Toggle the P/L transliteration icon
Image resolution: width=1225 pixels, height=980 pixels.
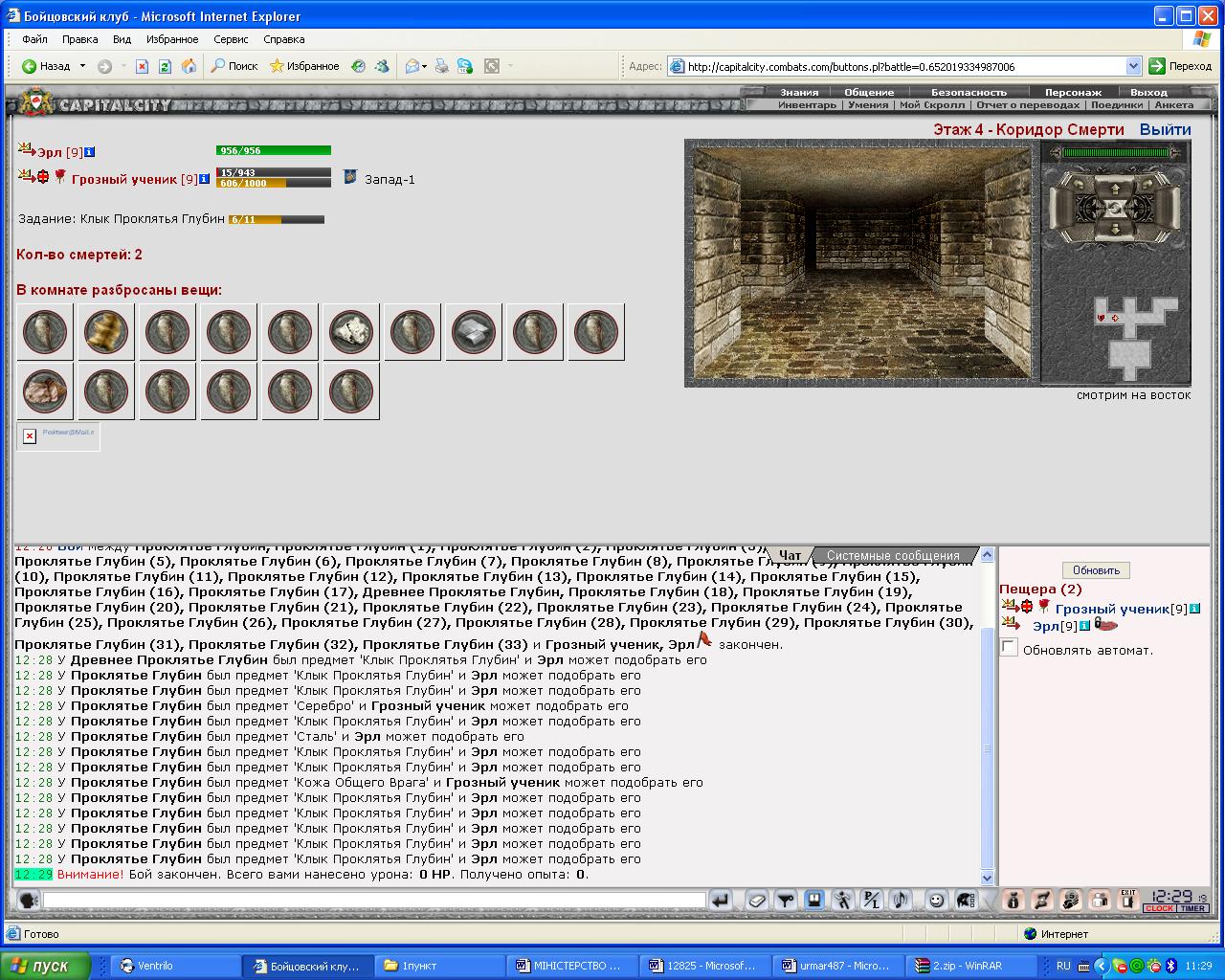point(871,900)
